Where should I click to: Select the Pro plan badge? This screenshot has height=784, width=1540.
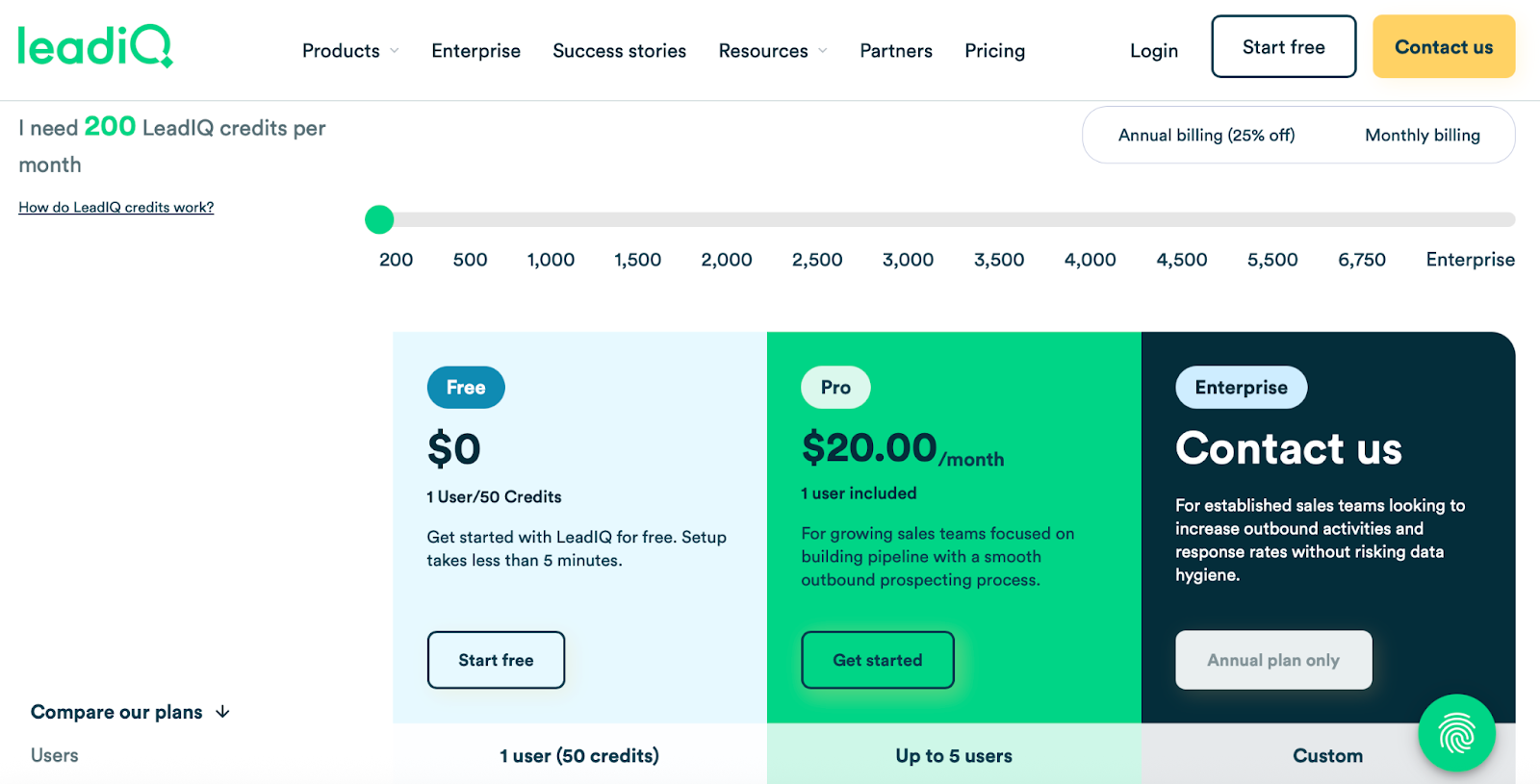click(x=834, y=387)
